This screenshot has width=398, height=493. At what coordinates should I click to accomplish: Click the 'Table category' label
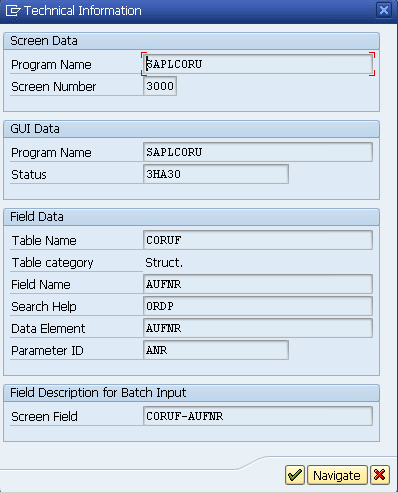point(52,263)
